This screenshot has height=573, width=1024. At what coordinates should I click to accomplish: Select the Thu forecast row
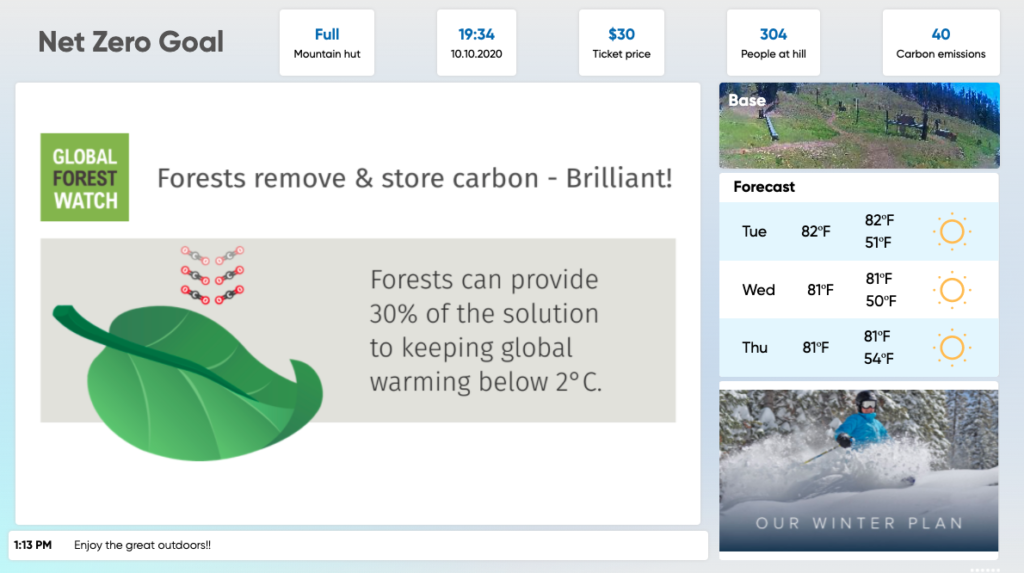859,348
